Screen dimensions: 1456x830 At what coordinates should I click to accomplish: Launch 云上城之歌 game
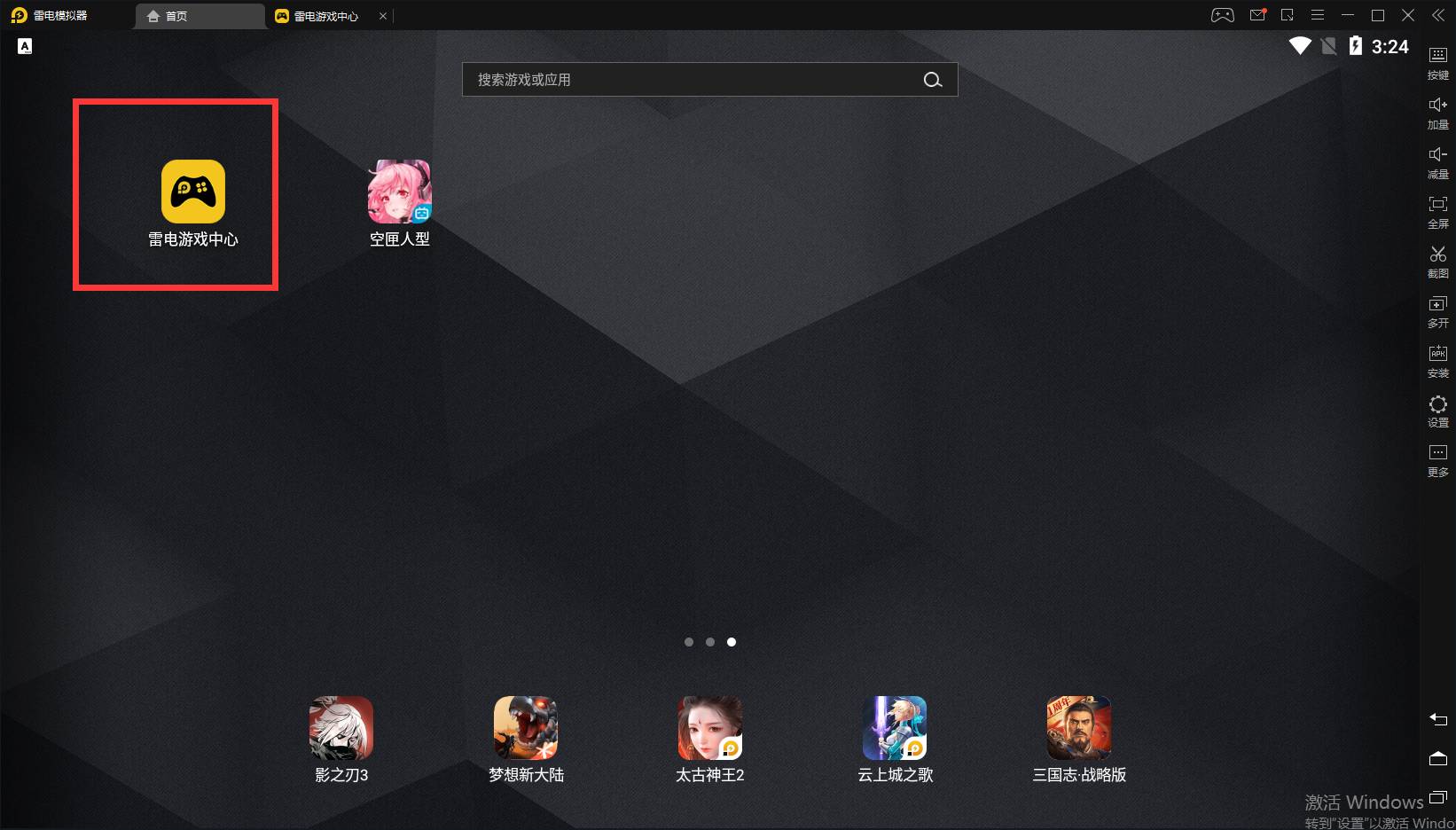tap(895, 728)
